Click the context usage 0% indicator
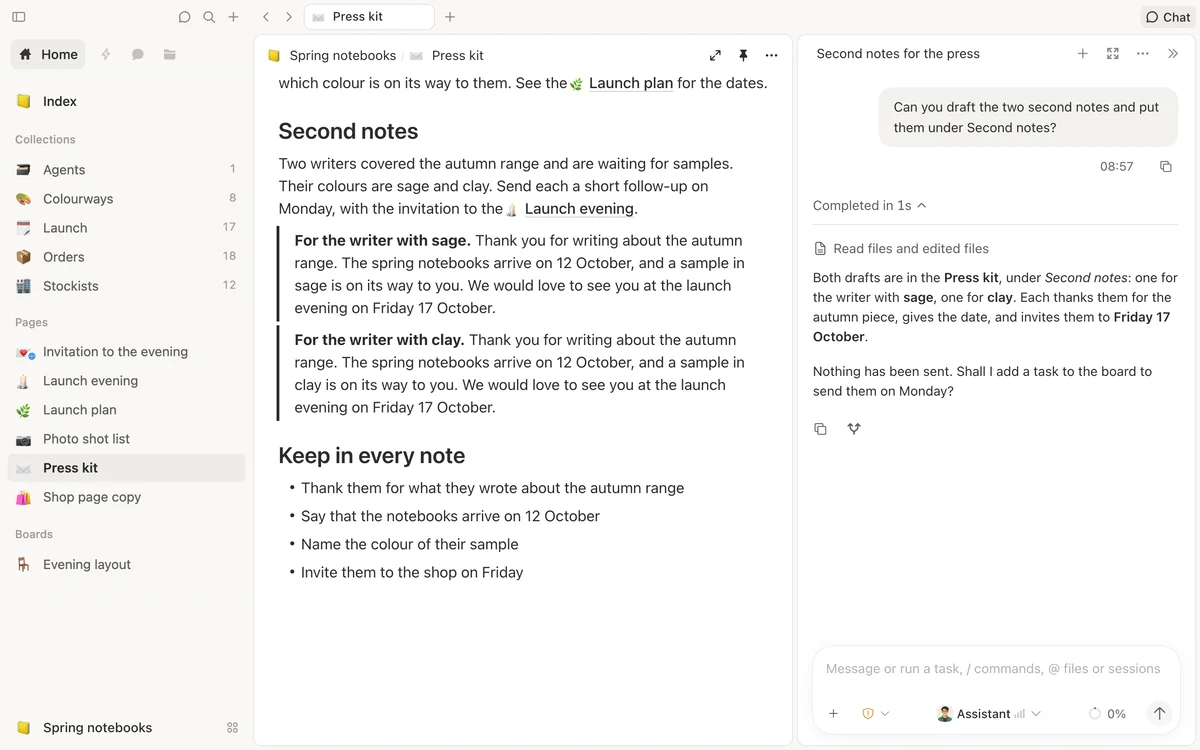 pyautogui.click(x=1107, y=714)
